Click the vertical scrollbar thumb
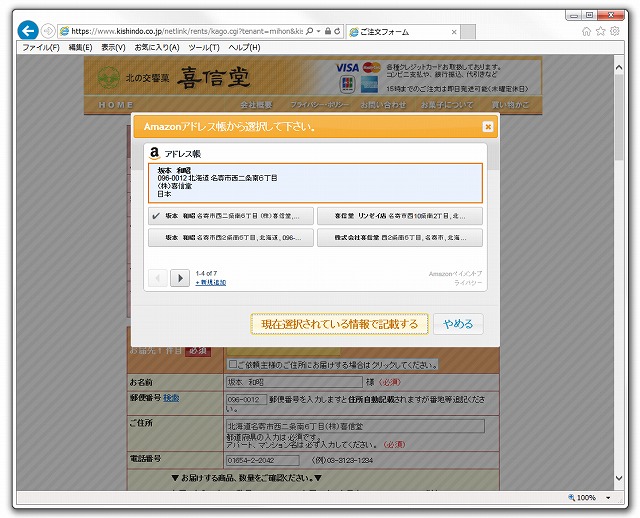The height and width of the screenshot is (518, 640). coord(619,117)
